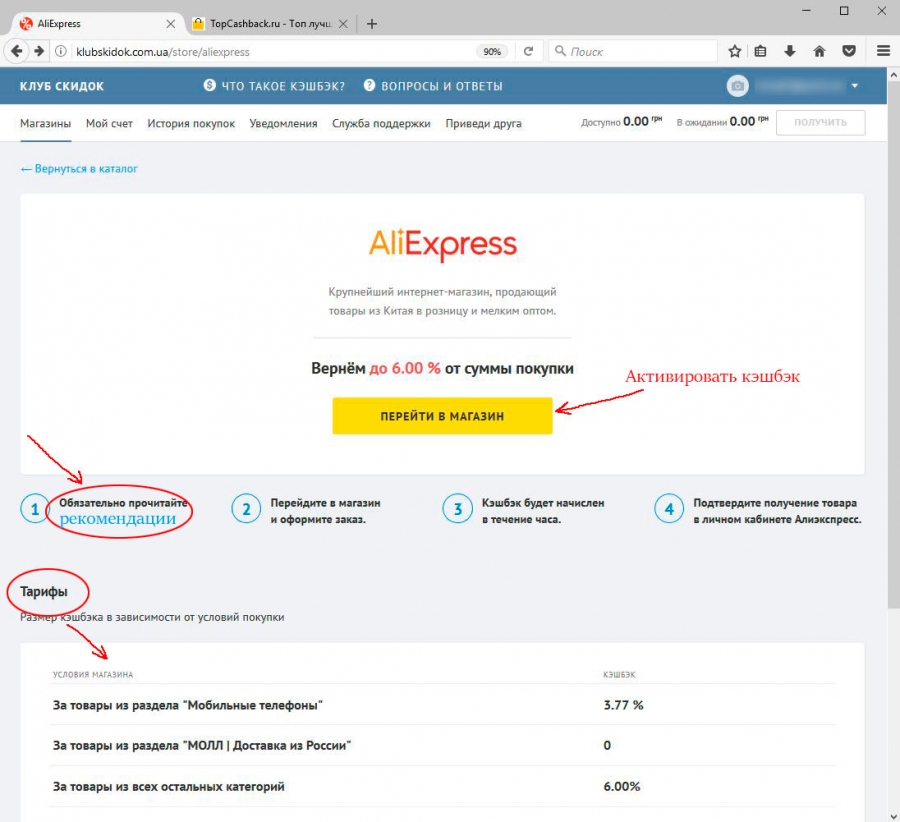Open the Магазины menu item
The image size is (900, 822).
coord(45,123)
